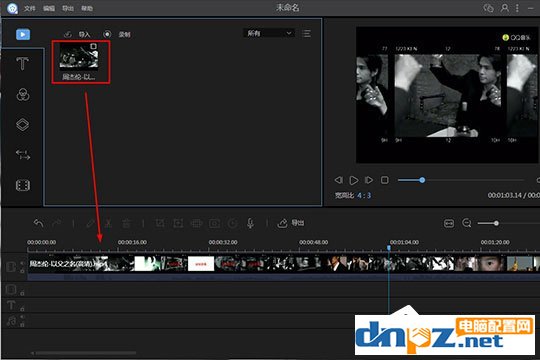Stop the preview playback

(385, 180)
